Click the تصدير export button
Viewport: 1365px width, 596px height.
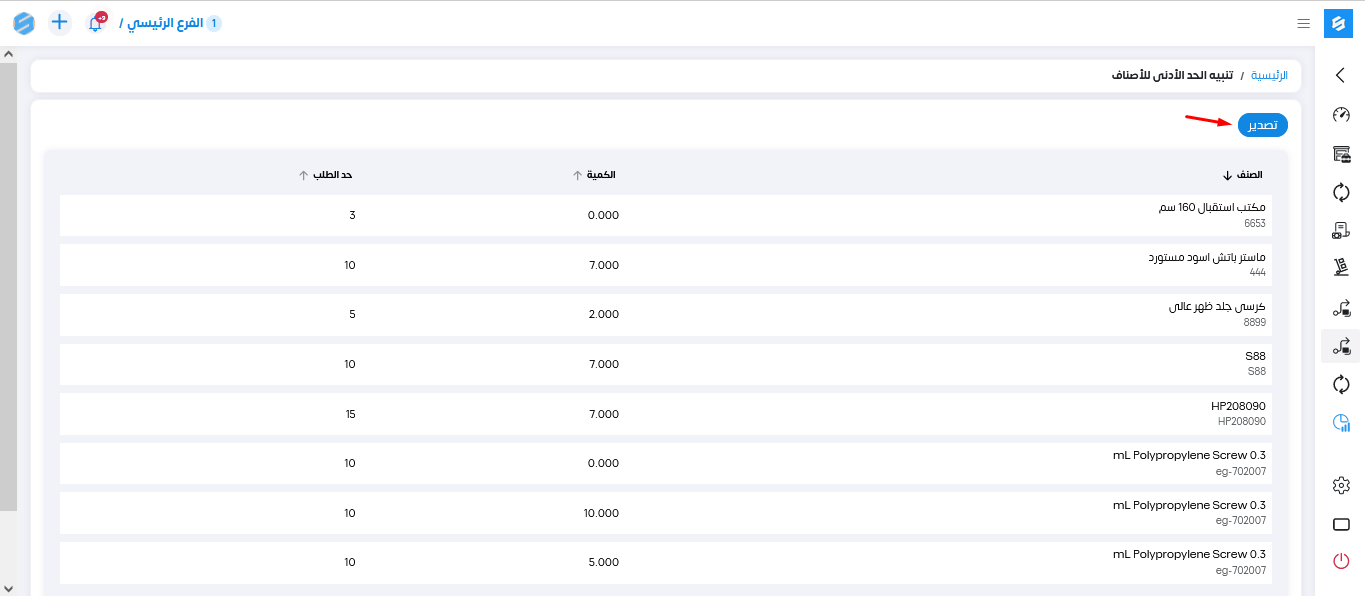click(1262, 125)
